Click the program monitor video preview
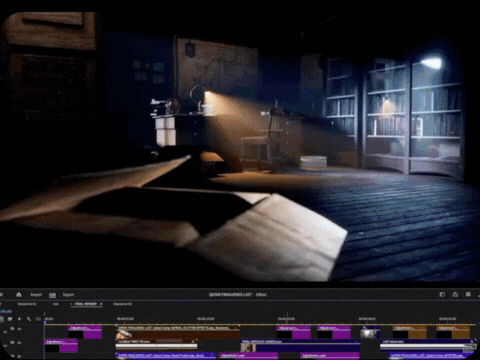 click(x=240, y=147)
